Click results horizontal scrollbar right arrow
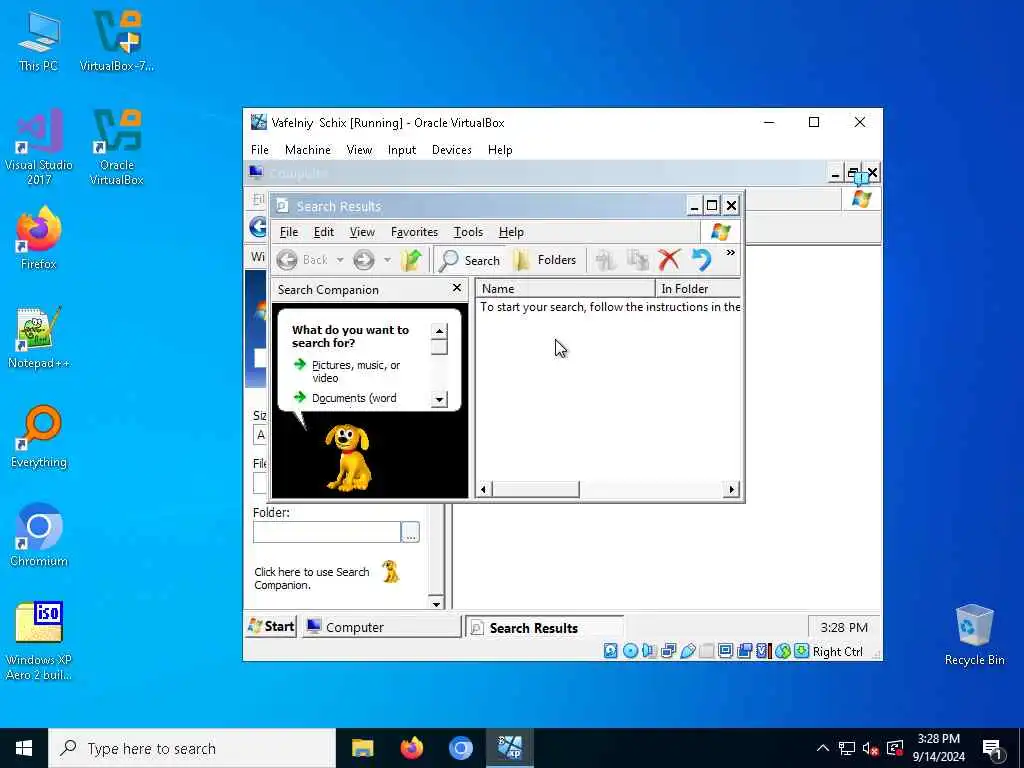 click(x=732, y=489)
